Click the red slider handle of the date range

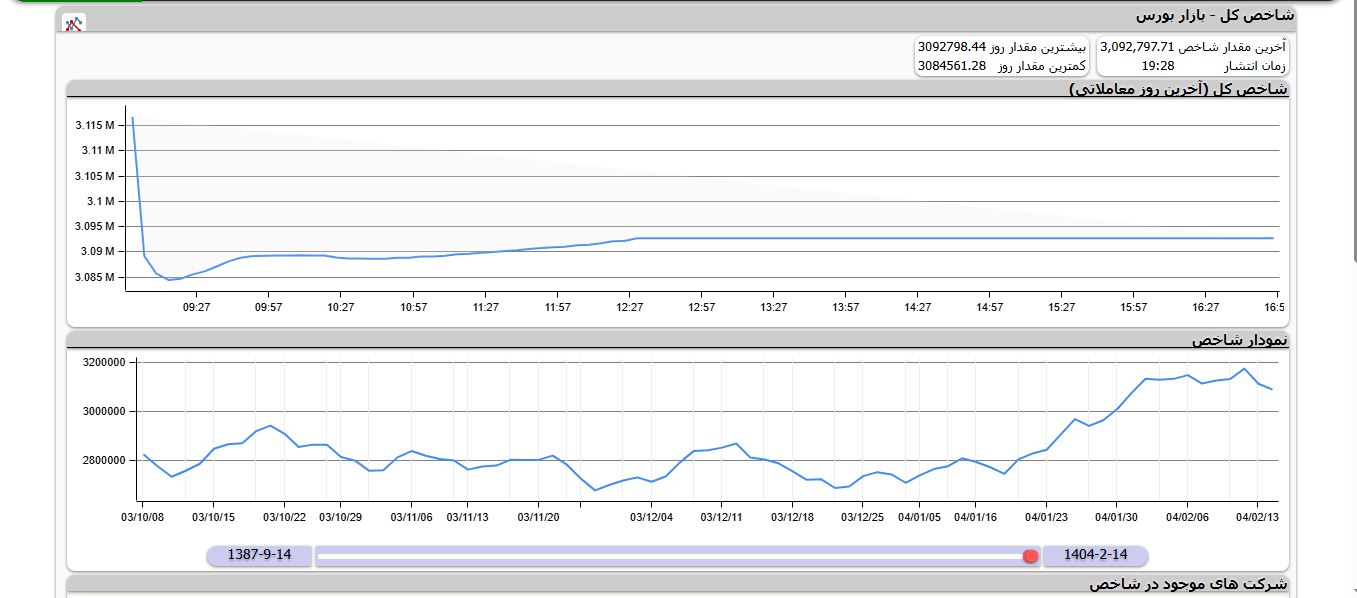(1031, 556)
